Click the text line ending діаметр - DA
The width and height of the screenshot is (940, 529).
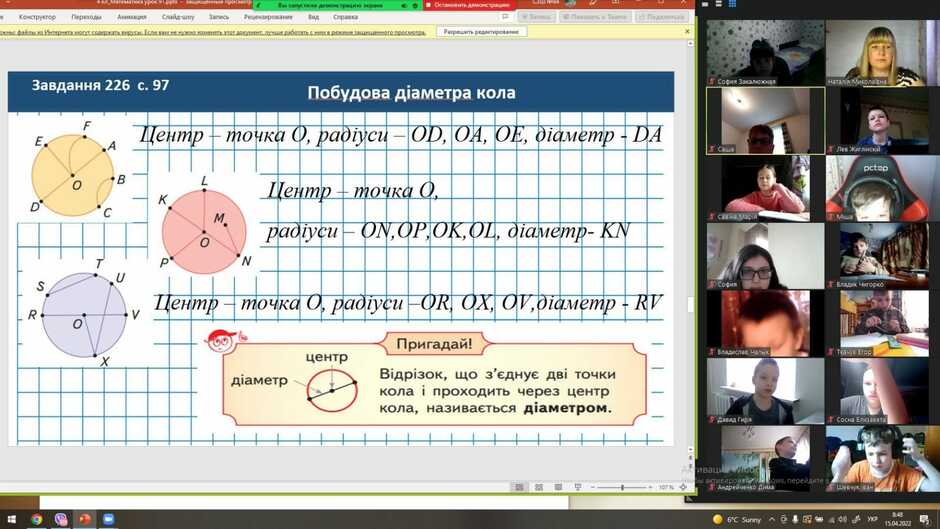(400, 135)
